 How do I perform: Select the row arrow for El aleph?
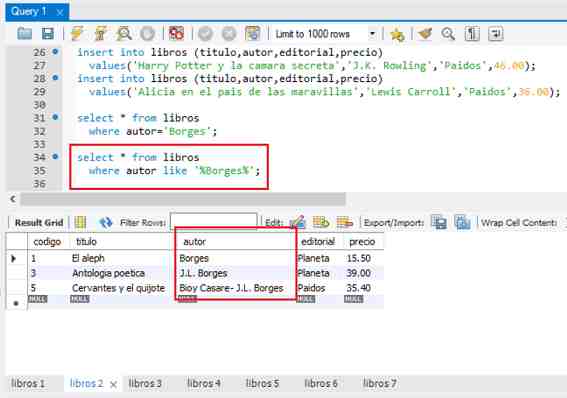point(14,258)
